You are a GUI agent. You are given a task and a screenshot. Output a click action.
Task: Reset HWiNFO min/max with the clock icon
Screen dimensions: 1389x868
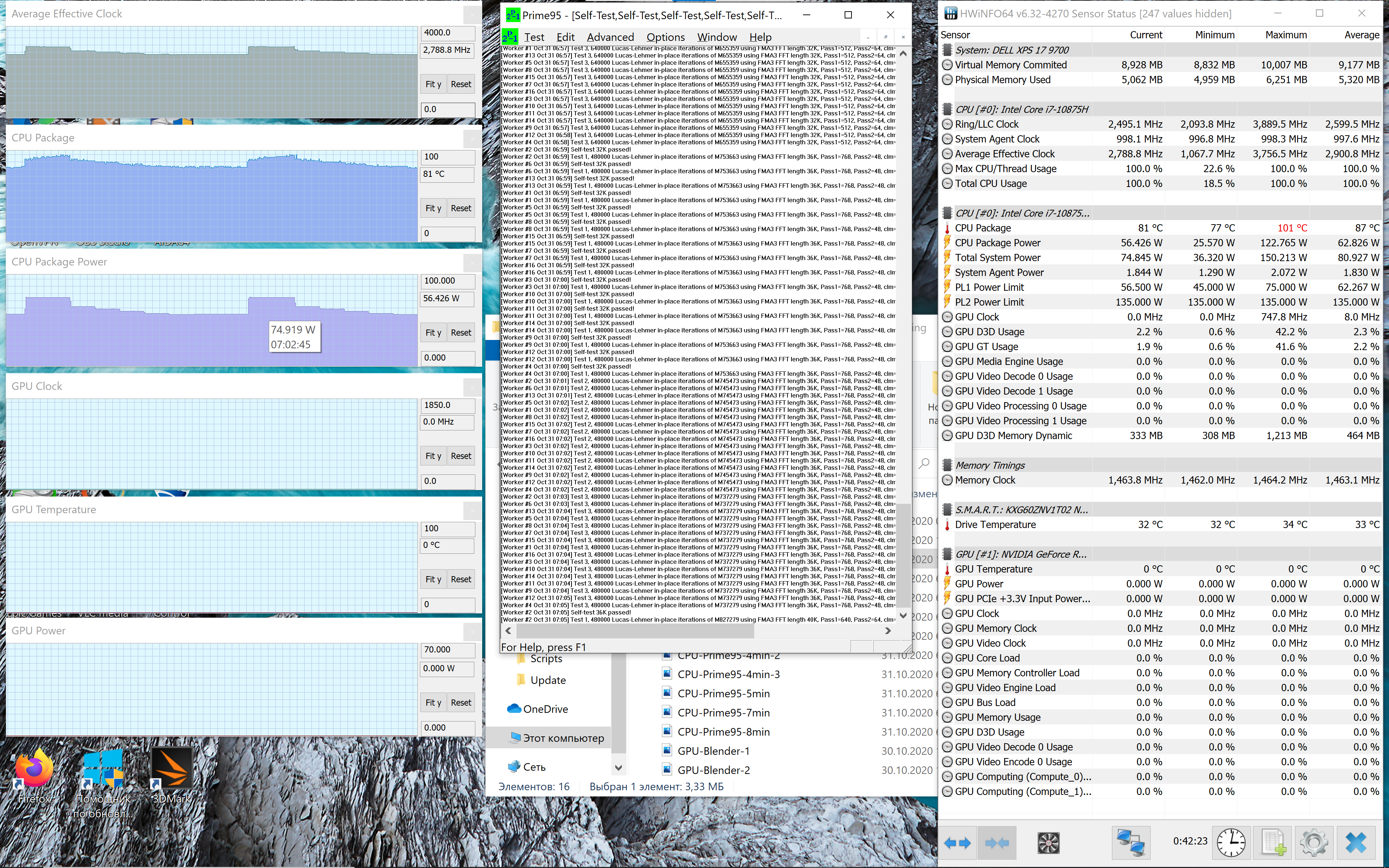[x=1231, y=843]
